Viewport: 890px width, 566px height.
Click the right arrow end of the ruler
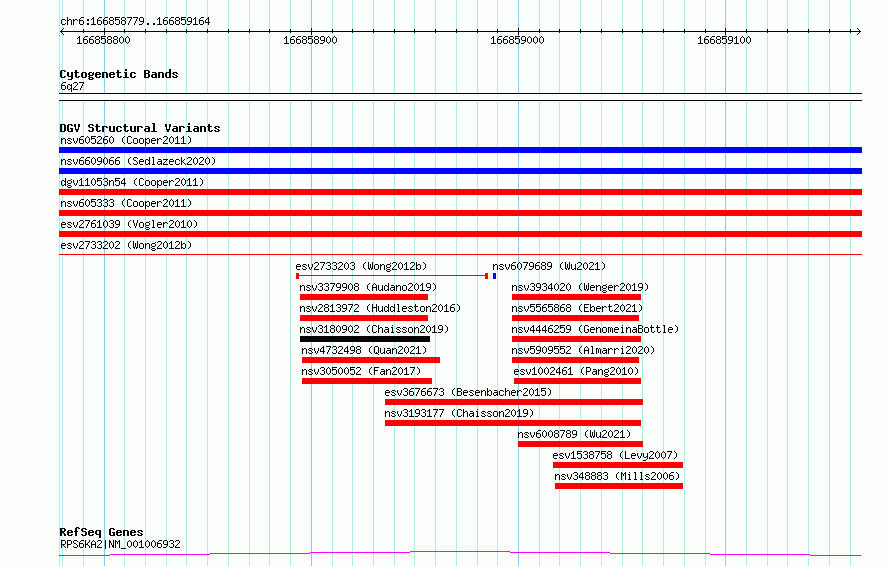point(858,31)
